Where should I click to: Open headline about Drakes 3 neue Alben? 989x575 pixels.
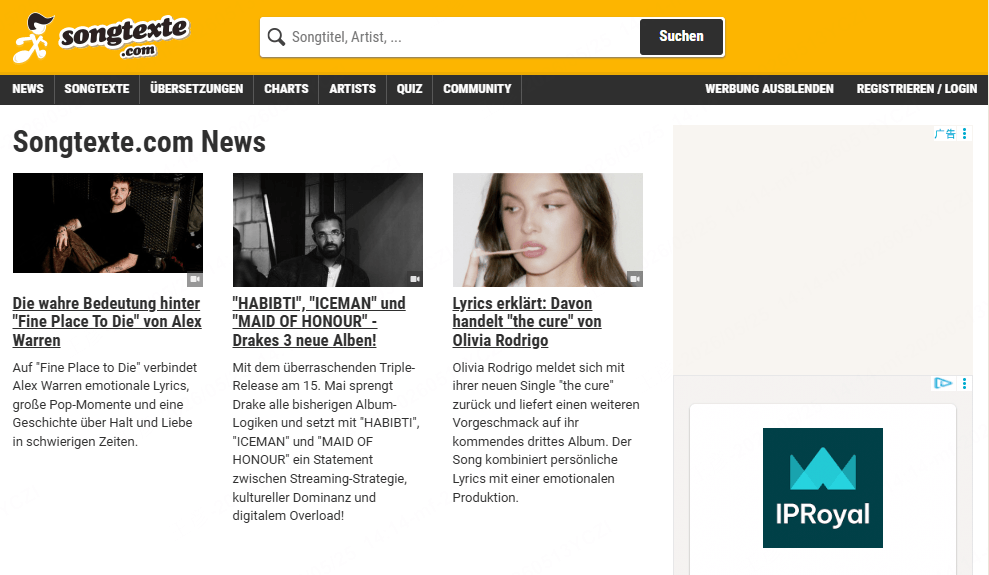319,322
